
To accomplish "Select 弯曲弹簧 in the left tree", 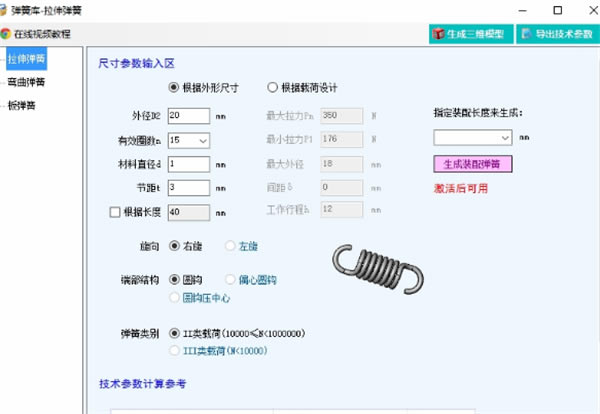I will tap(26, 82).
